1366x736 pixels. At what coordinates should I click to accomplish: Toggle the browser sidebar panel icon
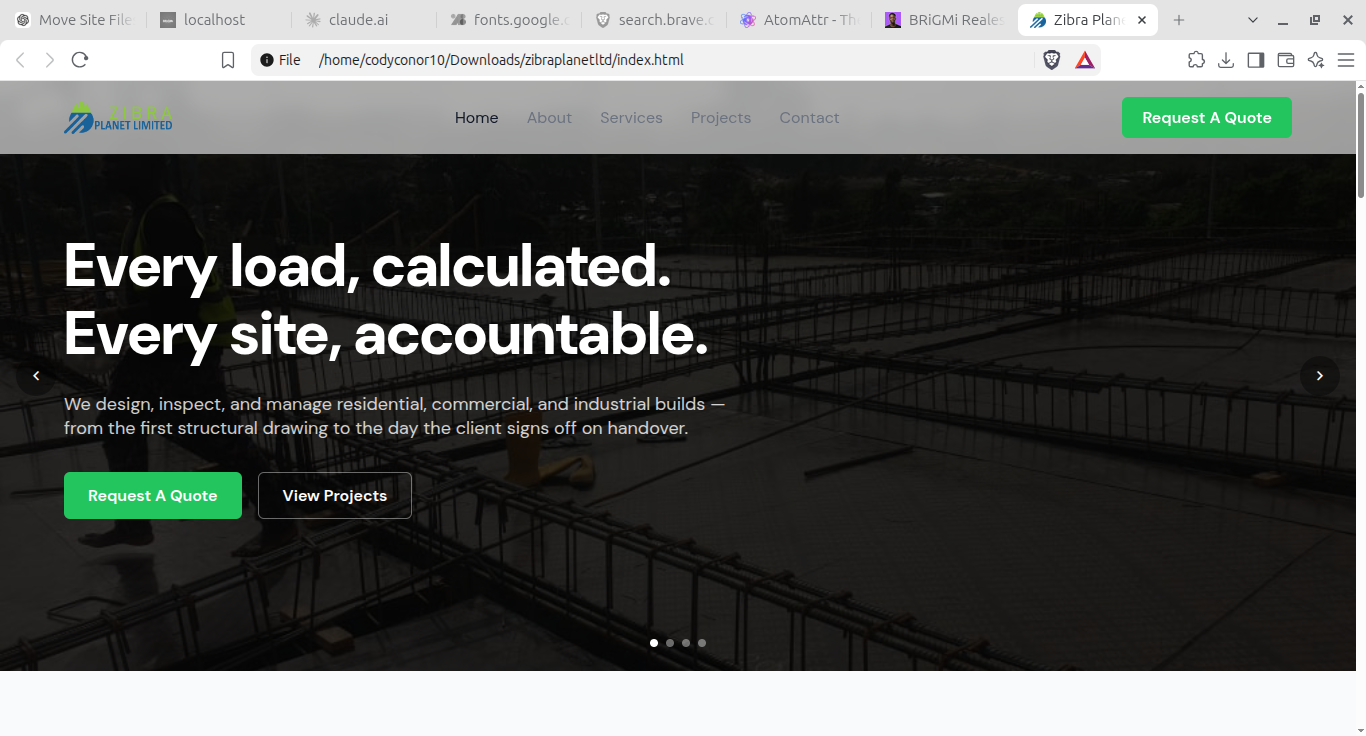1256,60
